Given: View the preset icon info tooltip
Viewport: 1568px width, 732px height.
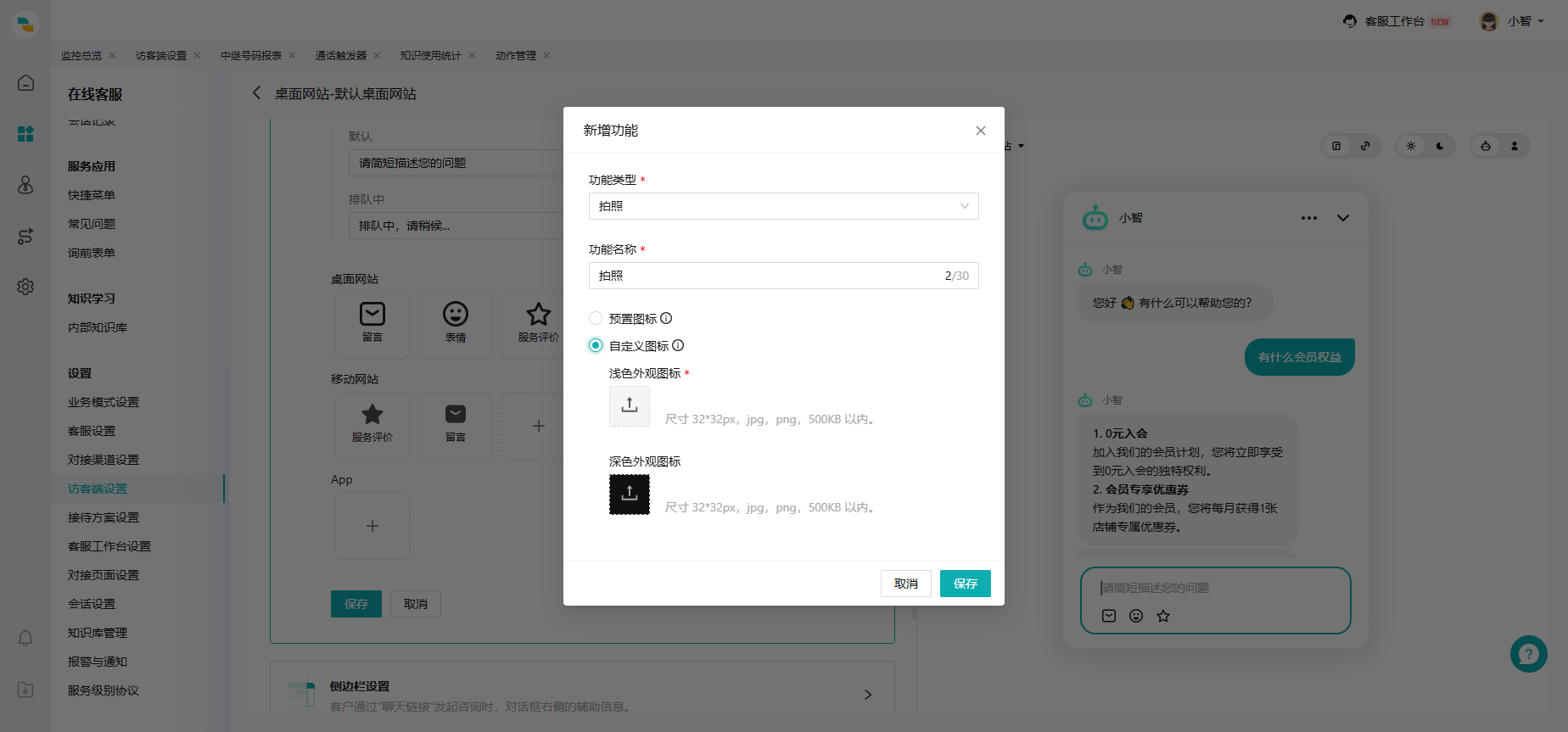Looking at the screenshot, I should [666, 318].
